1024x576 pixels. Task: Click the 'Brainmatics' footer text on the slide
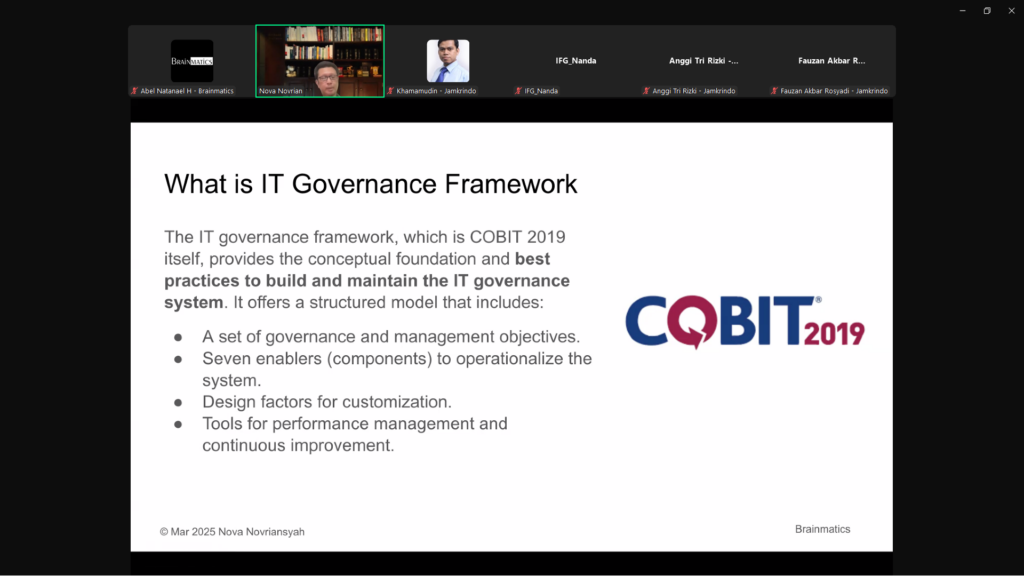pyautogui.click(x=822, y=529)
